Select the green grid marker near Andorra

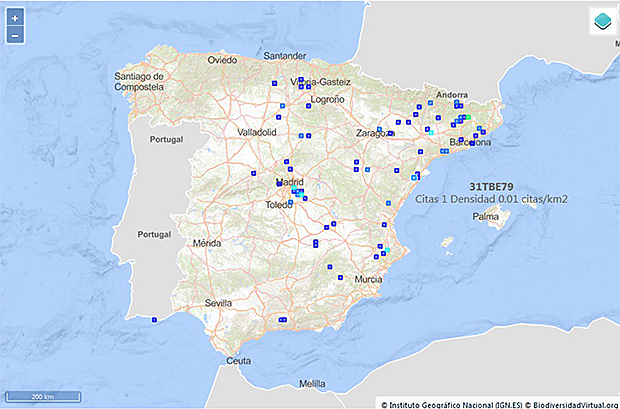[467, 117]
